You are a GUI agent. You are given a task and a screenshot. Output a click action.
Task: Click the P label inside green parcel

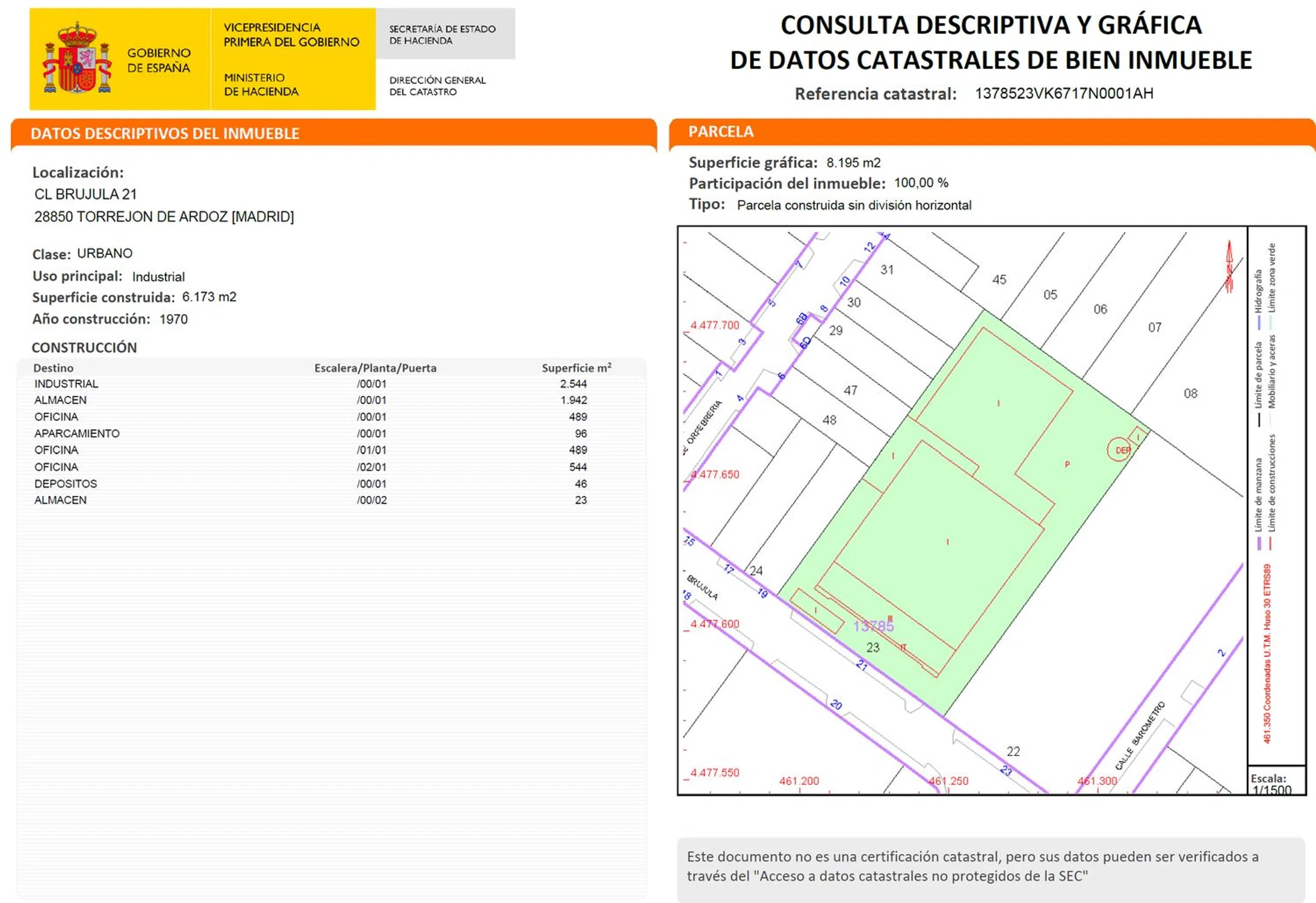1067,464
